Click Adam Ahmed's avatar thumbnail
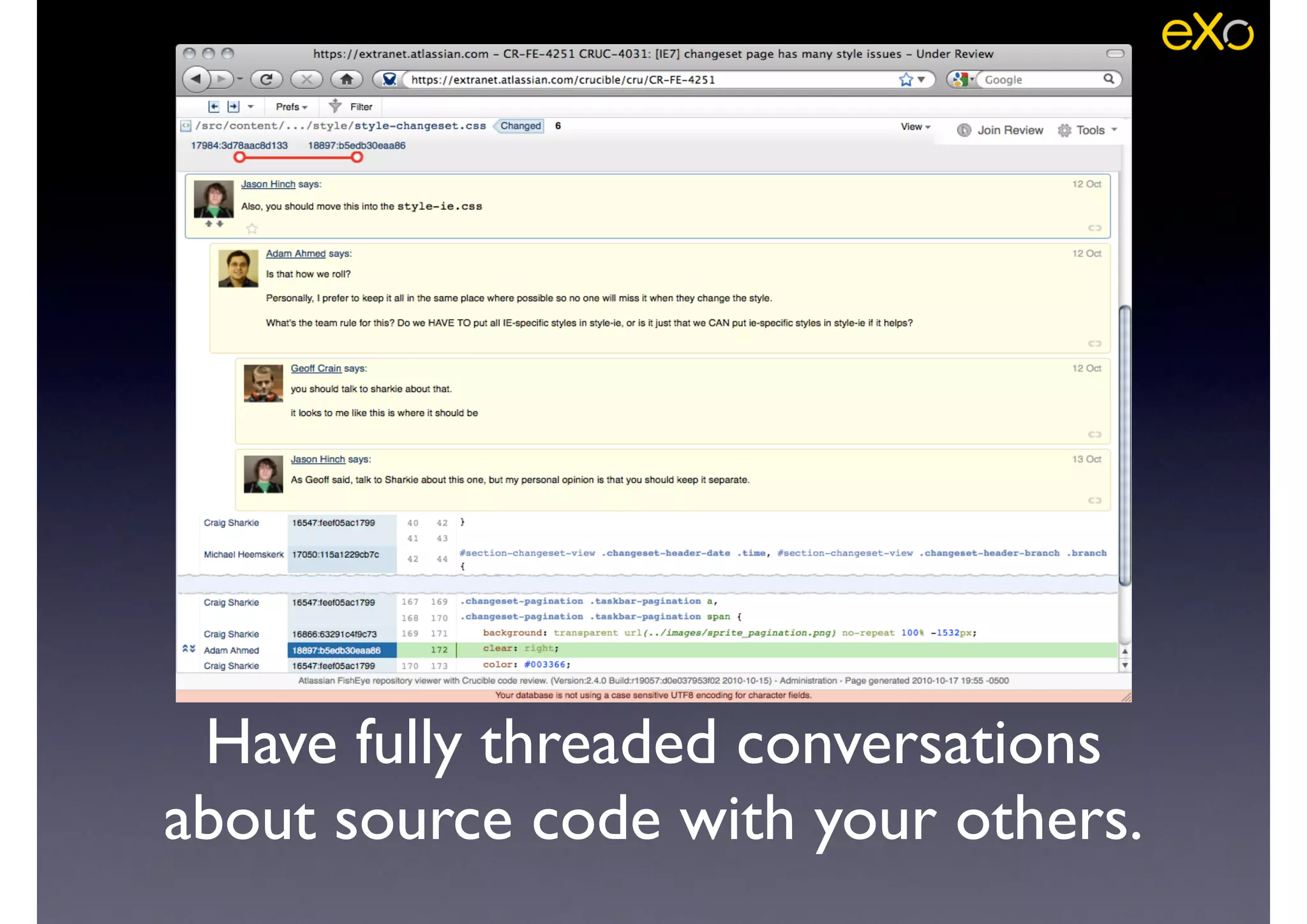1307x924 pixels. point(238,268)
